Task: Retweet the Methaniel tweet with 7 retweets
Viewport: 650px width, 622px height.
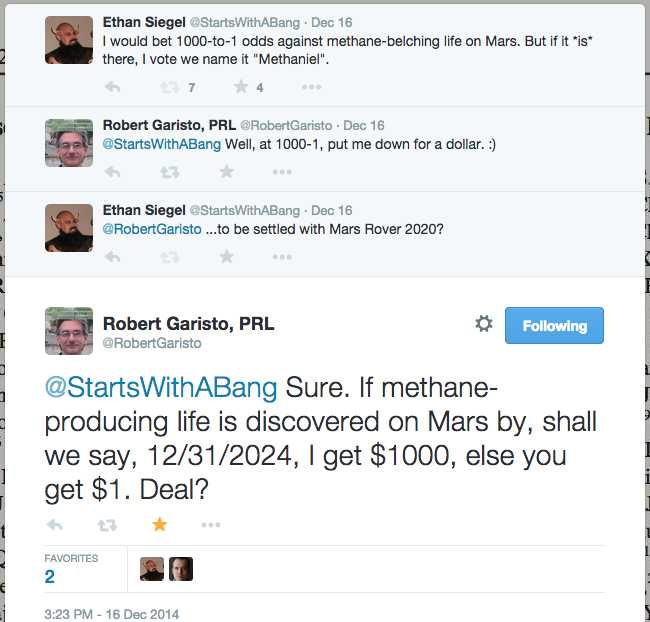Action: coord(170,87)
